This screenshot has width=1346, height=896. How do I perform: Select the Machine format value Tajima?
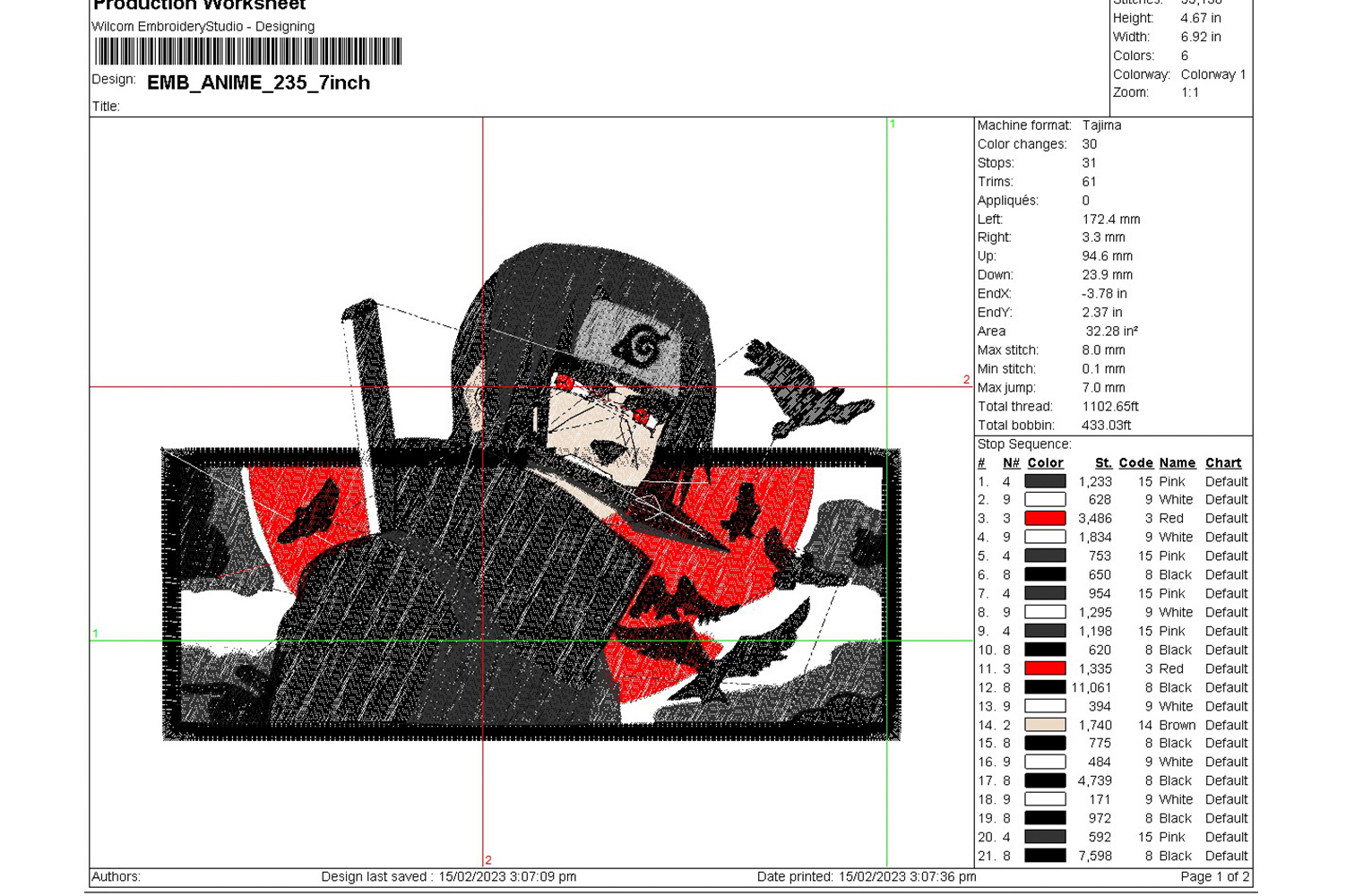[1101, 125]
